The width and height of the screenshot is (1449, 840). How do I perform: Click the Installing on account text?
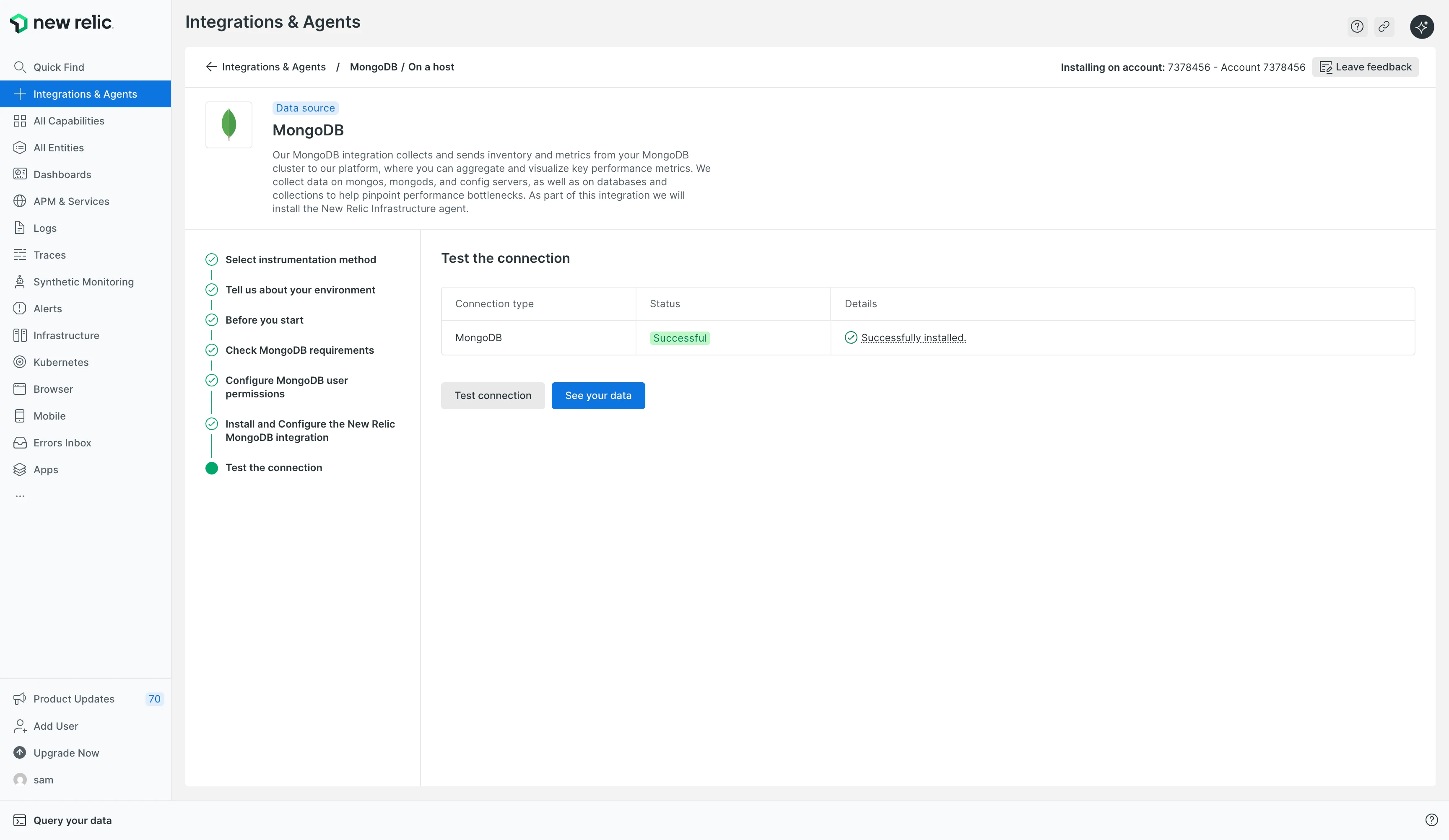click(x=1183, y=67)
